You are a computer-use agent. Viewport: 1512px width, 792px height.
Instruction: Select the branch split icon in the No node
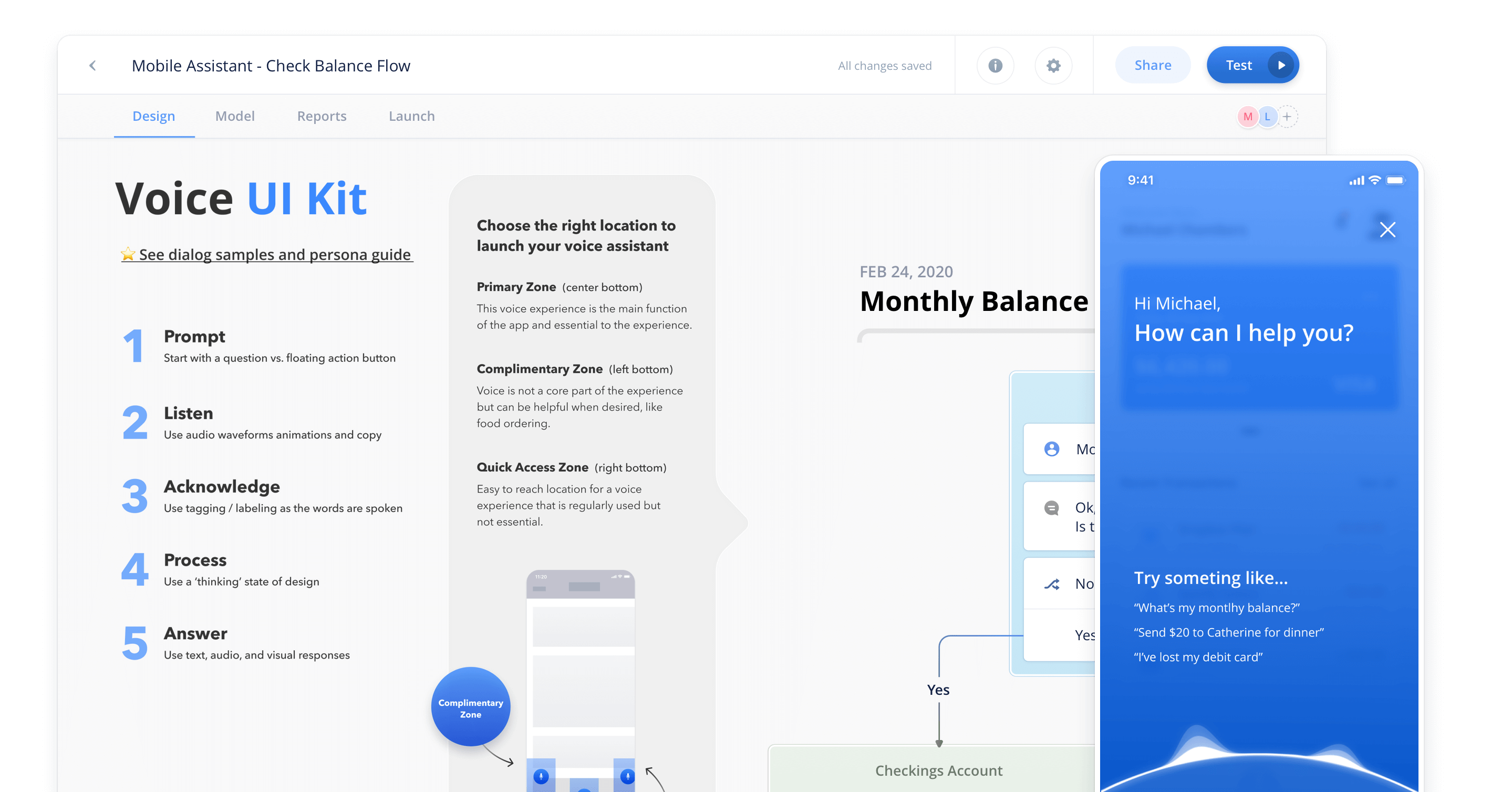coord(1051,583)
